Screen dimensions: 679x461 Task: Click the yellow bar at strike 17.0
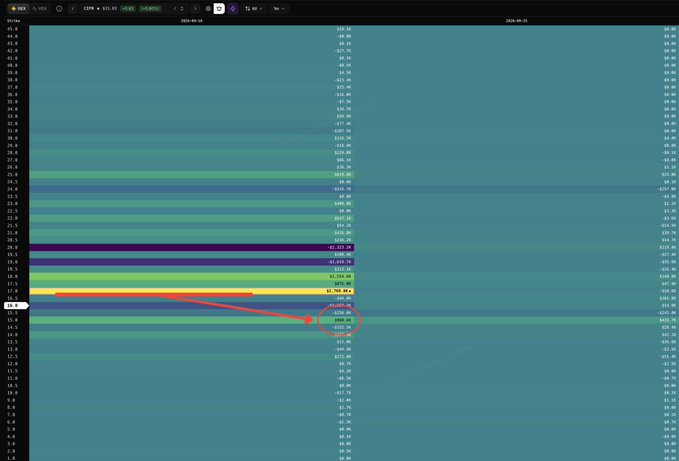pyautogui.click(x=191, y=291)
